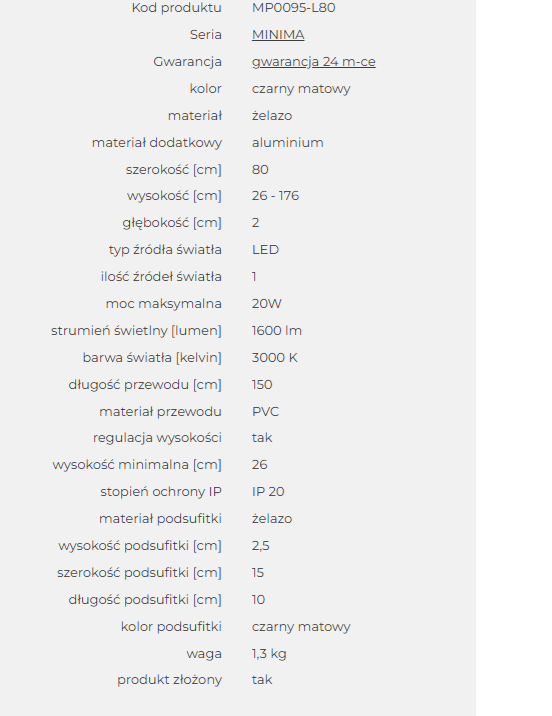Open the MINIMA series link
The width and height of the screenshot is (552, 716).
click(278, 35)
